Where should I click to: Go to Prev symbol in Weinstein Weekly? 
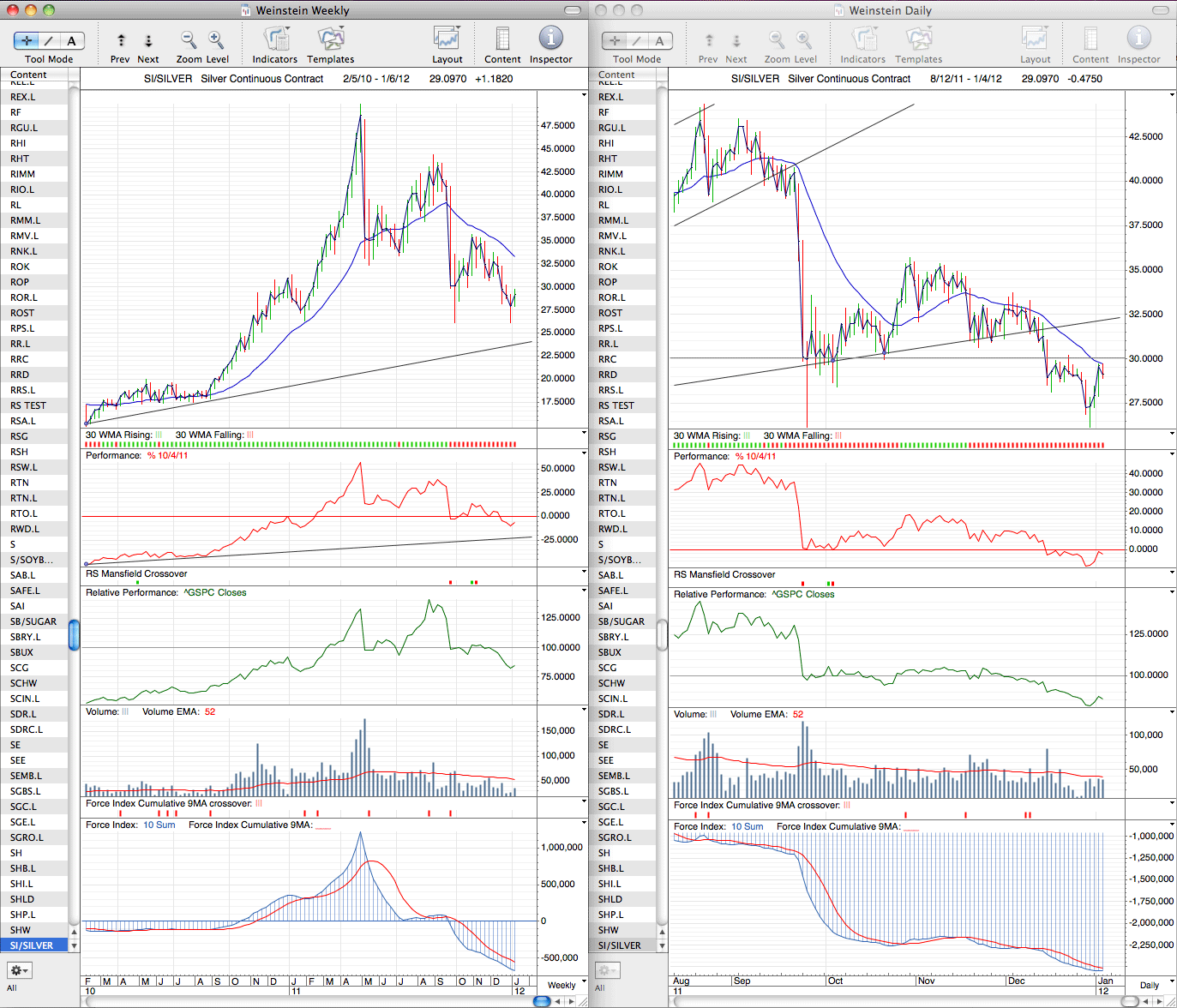(121, 46)
